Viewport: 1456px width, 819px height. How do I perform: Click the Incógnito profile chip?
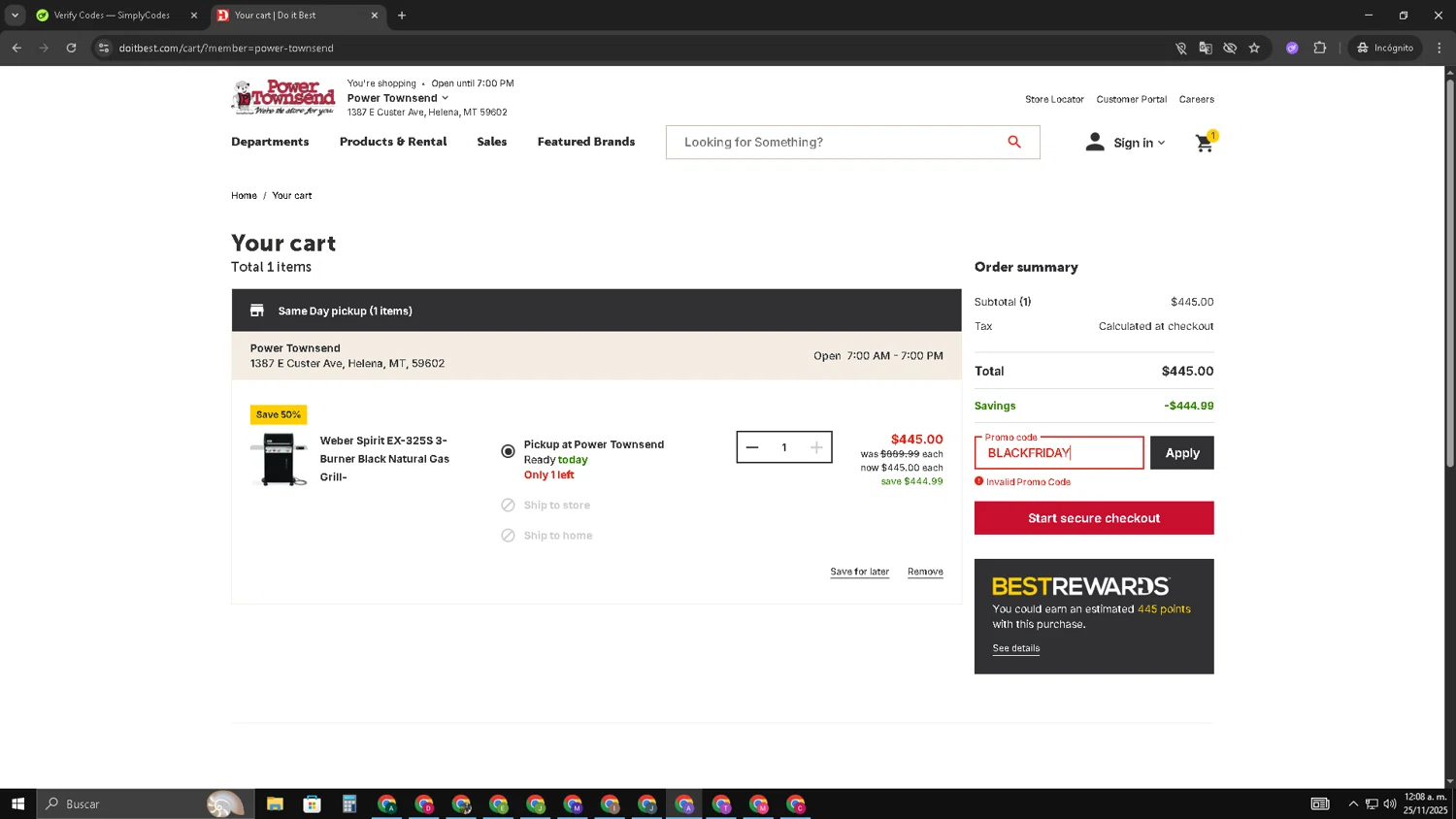(x=1385, y=48)
